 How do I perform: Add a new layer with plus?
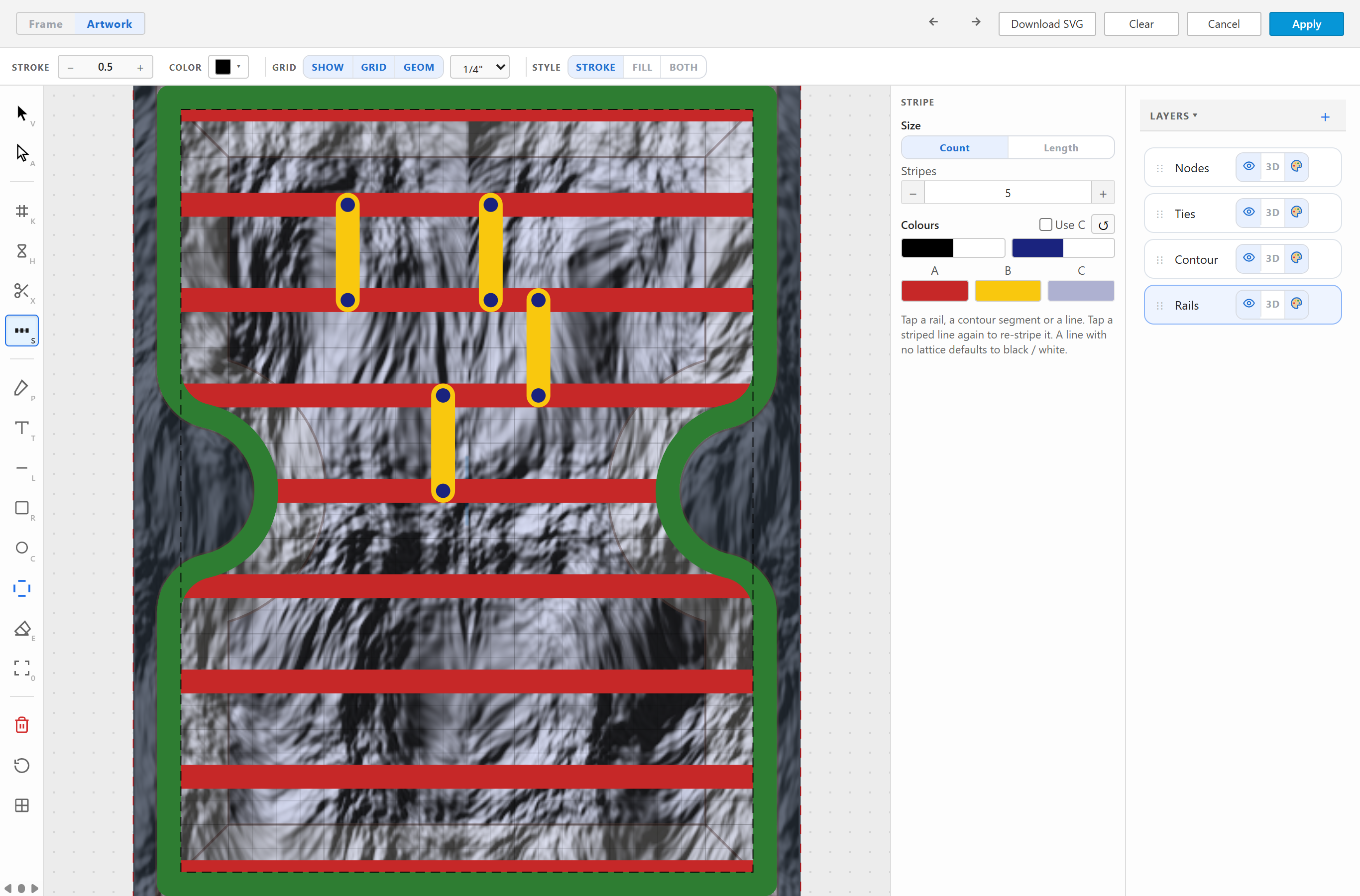click(x=1325, y=117)
